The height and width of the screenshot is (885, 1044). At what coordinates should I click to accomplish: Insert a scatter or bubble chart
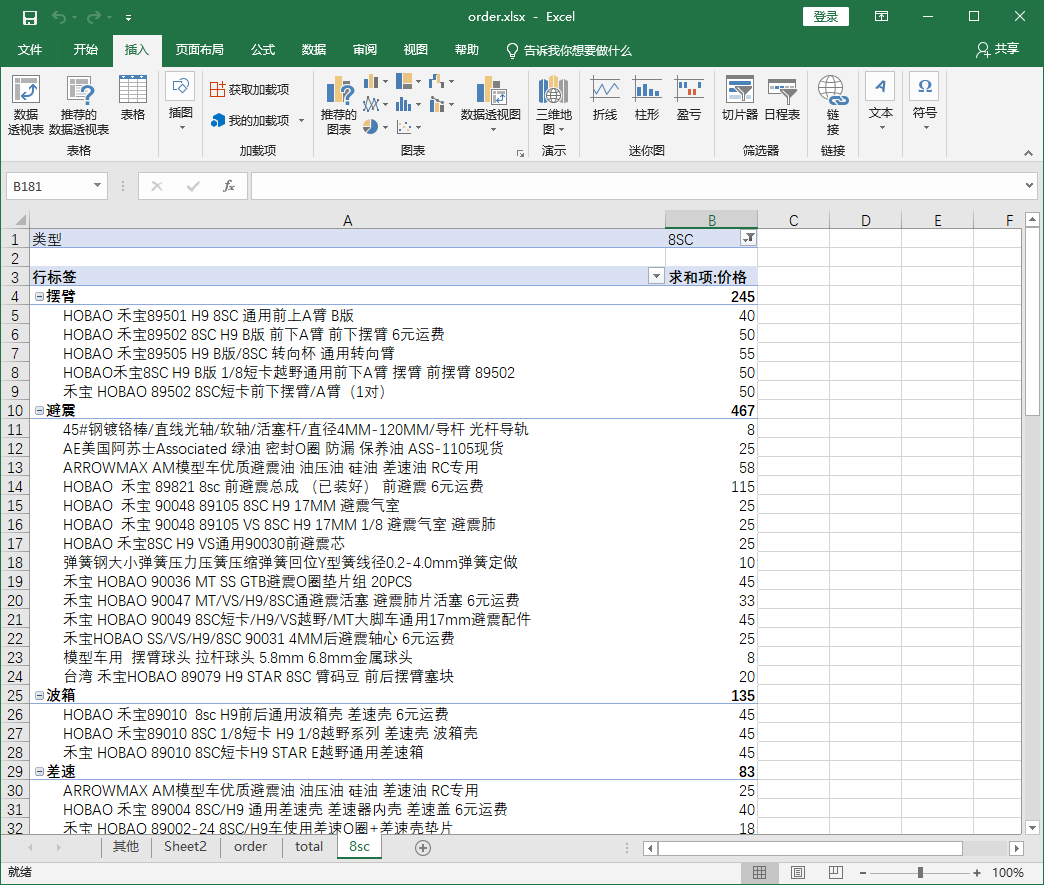pos(408,127)
